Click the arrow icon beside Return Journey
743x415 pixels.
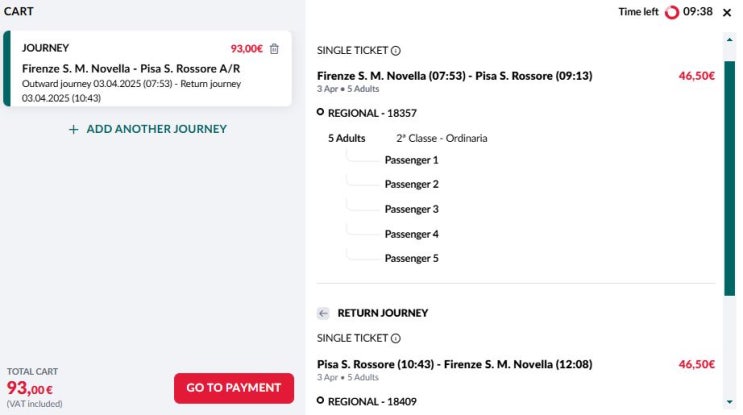(x=323, y=313)
